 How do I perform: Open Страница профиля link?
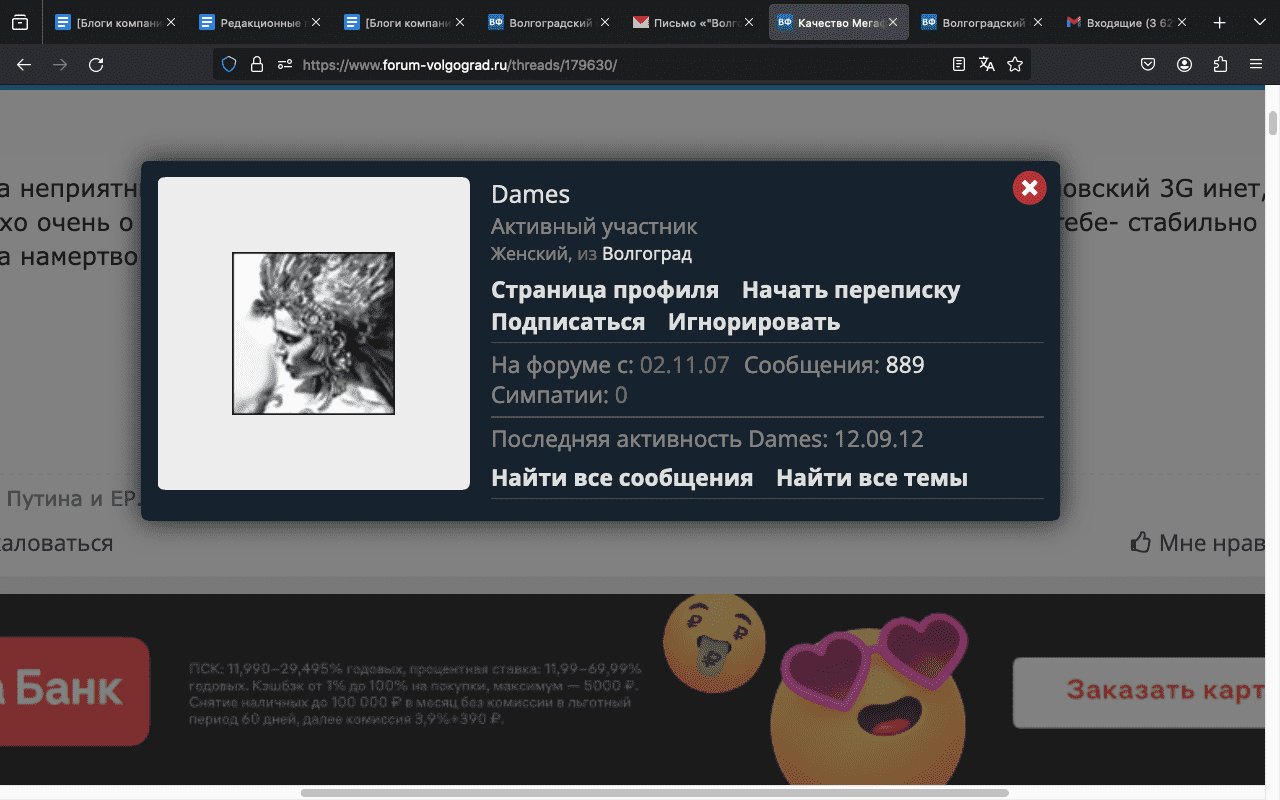tap(604, 290)
